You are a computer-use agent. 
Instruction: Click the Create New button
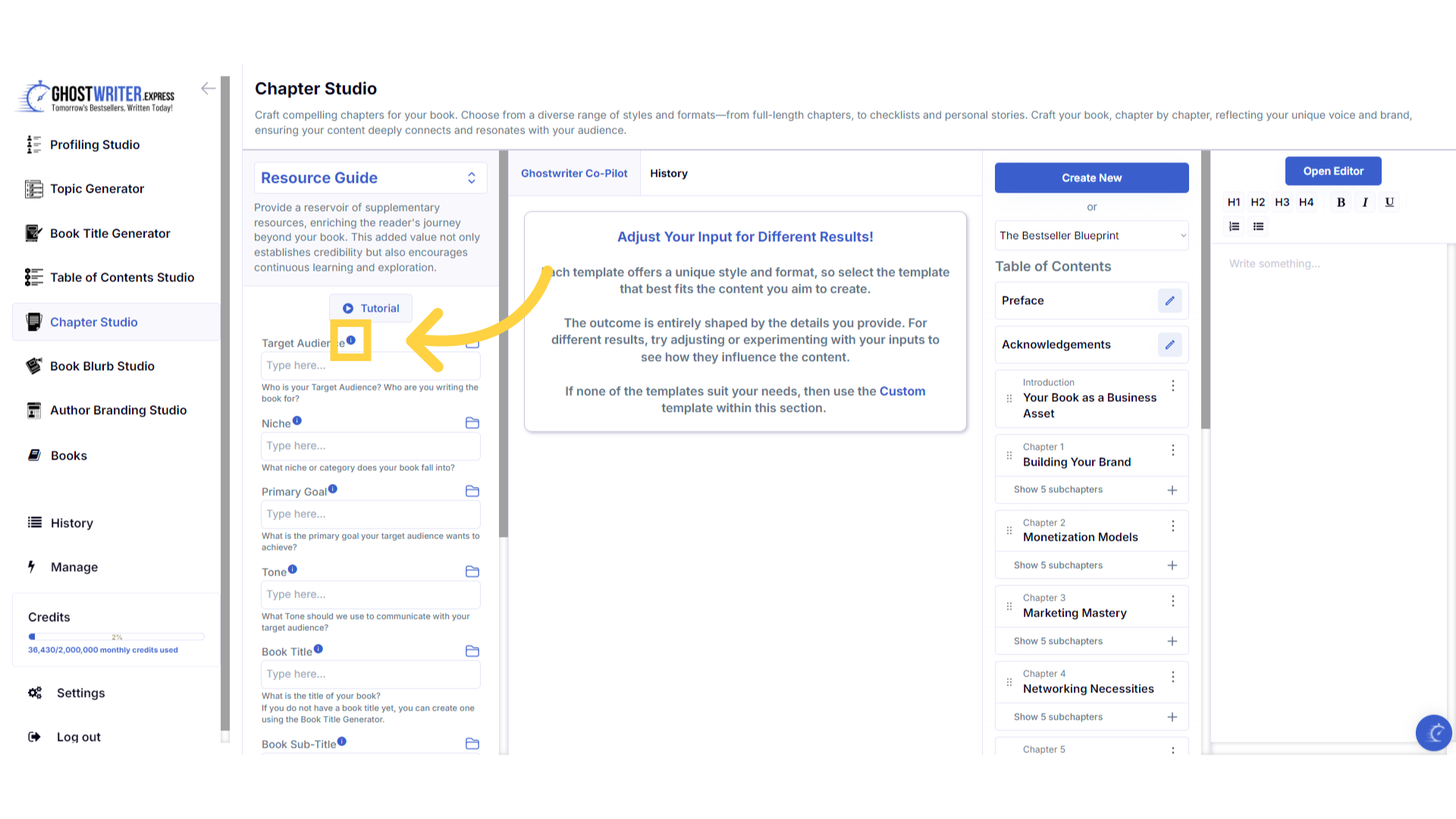point(1091,178)
